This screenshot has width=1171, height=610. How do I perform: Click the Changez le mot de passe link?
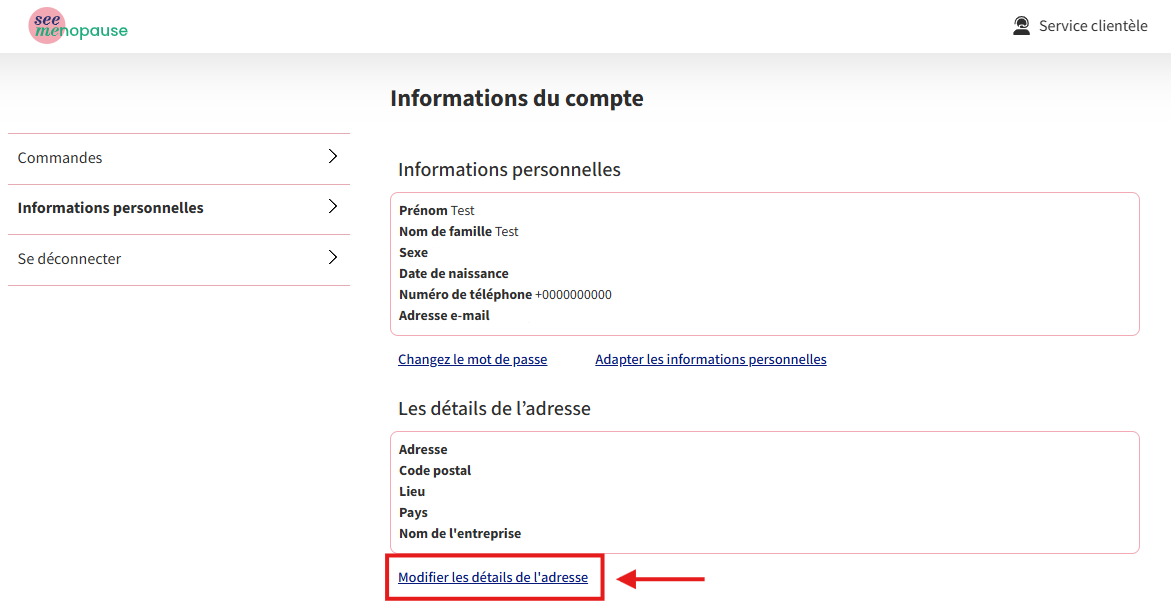[472, 359]
